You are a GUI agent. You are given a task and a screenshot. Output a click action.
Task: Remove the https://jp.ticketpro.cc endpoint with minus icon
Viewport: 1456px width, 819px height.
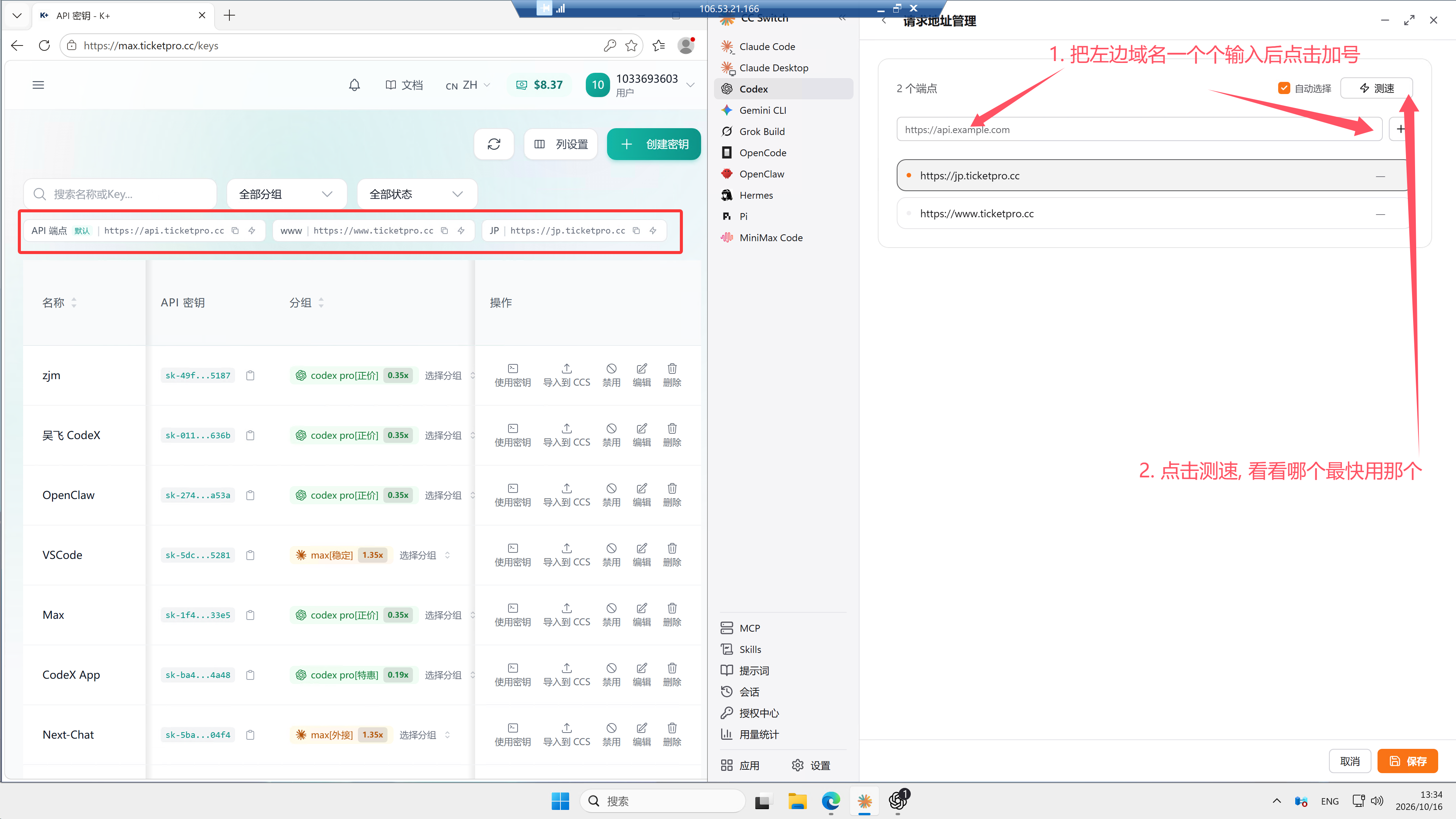(x=1380, y=176)
